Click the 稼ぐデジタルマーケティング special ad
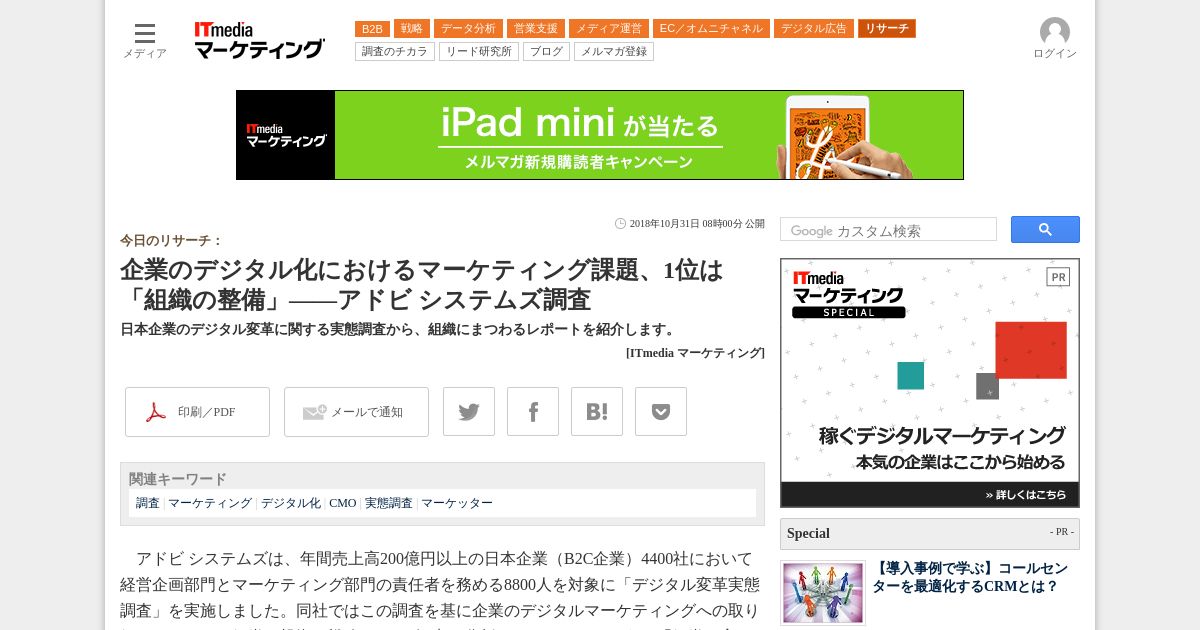Viewport: 1200px width, 630px height. point(930,383)
